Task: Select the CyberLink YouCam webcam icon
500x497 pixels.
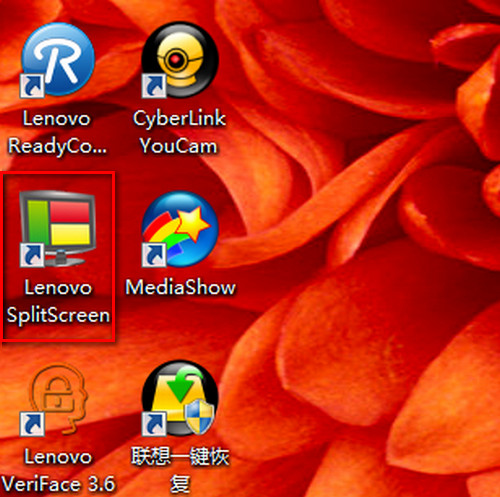Action: tap(180, 59)
